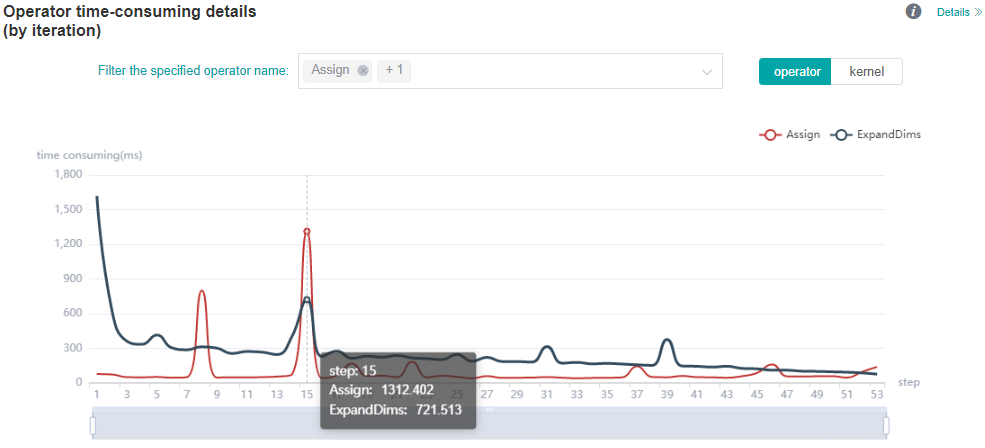Image resolution: width=985 pixels, height=448 pixels.
Task: Click the +1 collapsed tag in filter
Action: (x=394, y=71)
